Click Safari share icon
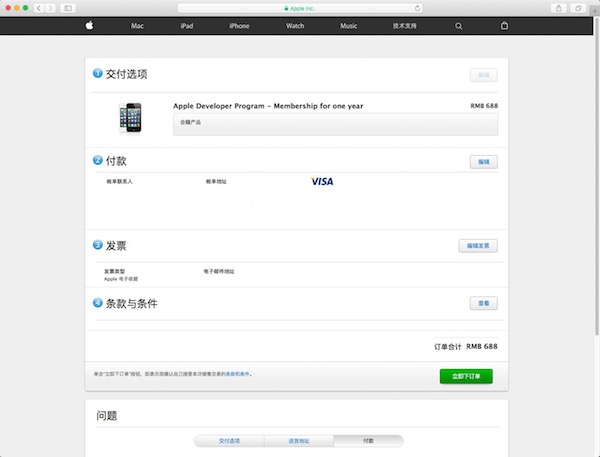The width and height of the screenshot is (600, 457). pyautogui.click(x=560, y=8)
